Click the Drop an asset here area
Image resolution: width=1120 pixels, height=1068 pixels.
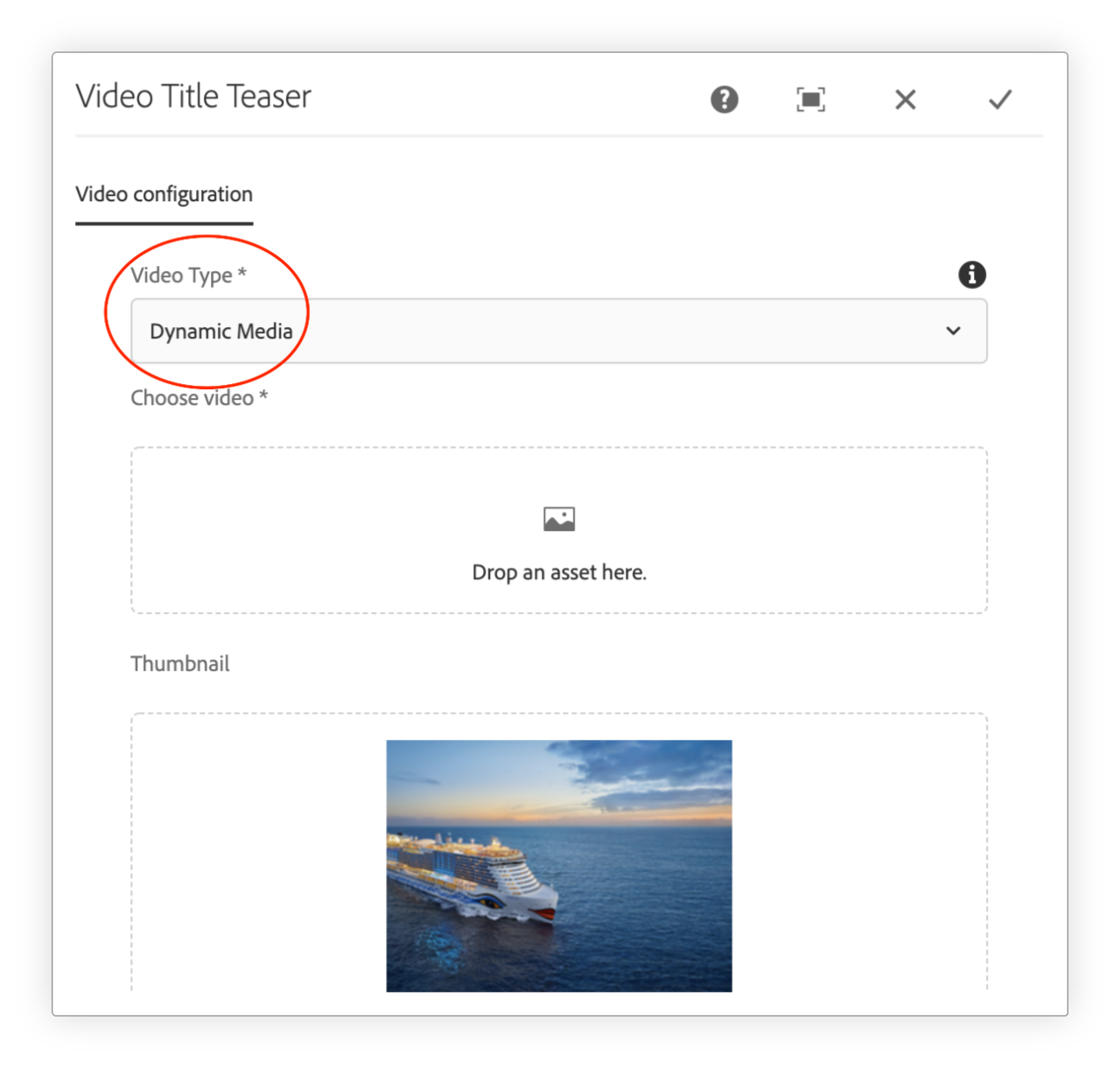coord(559,571)
